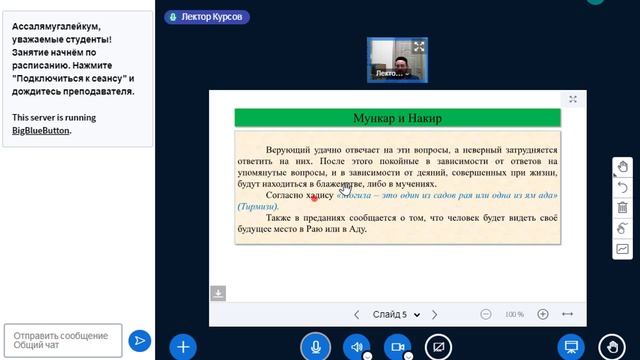Mute the microphone
The height and width of the screenshot is (360, 640).
pos(316,347)
